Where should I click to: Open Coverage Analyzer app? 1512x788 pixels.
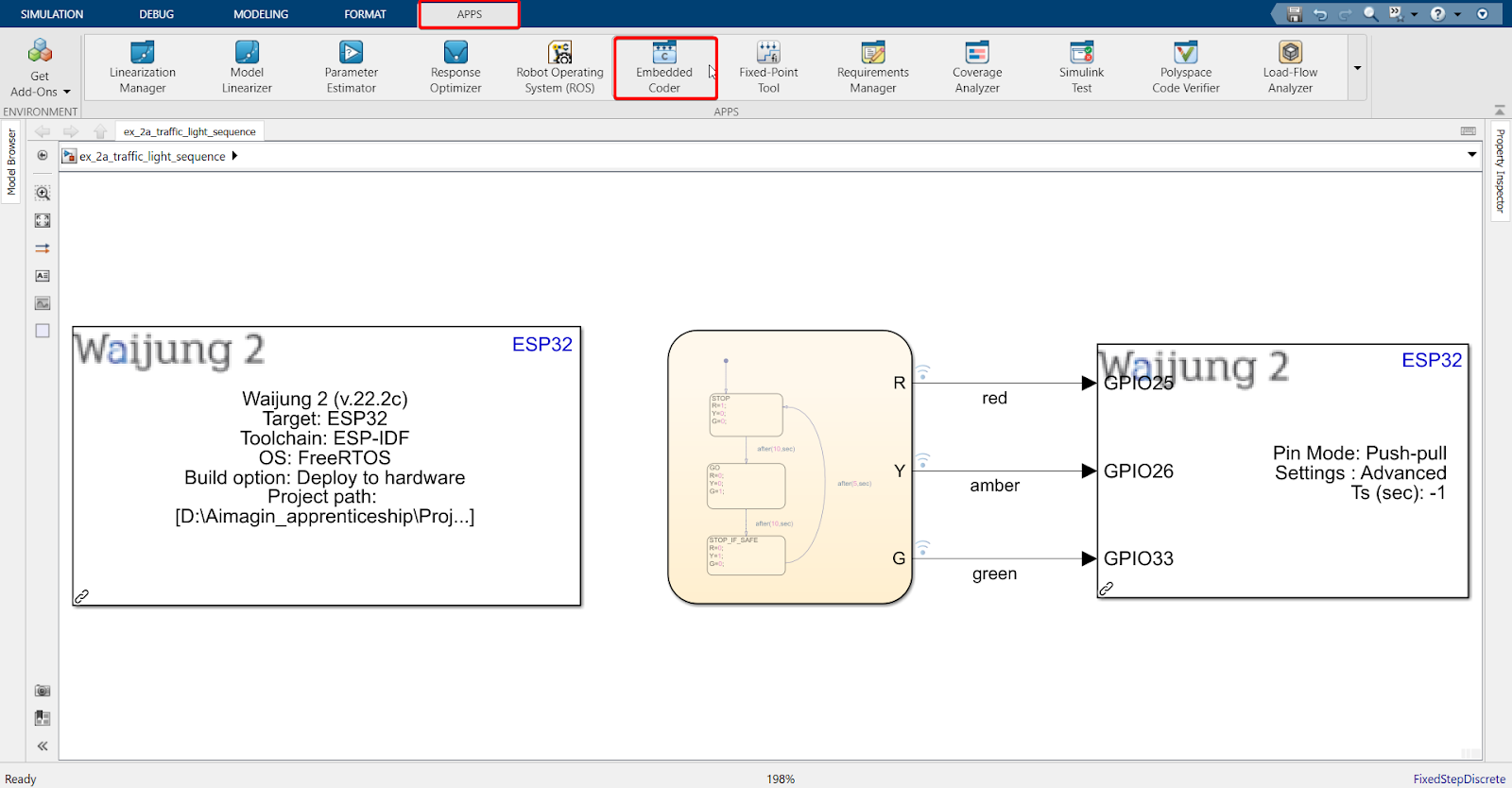point(977,67)
